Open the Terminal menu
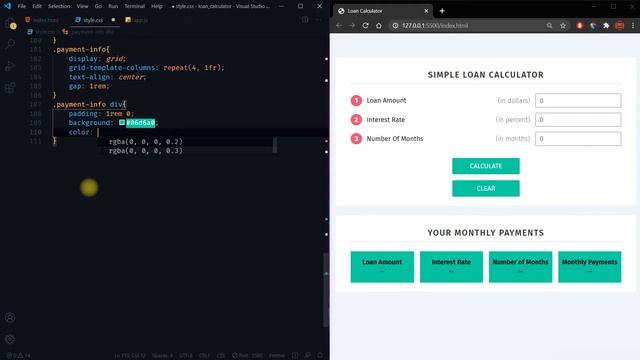This screenshot has height=360, width=640. pyautogui.click(x=135, y=6)
